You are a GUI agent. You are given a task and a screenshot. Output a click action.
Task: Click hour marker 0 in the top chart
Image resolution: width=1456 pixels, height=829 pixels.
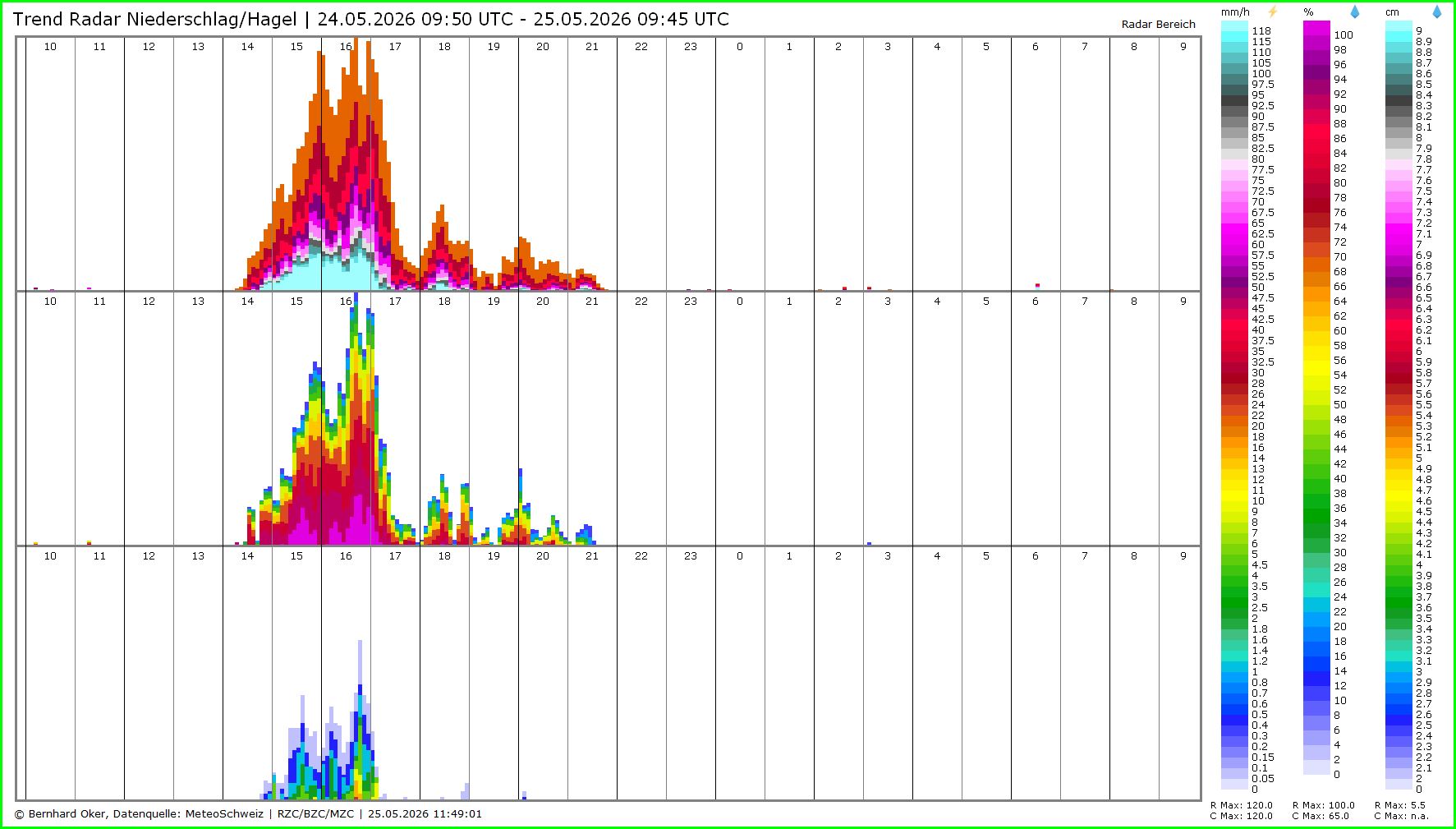coord(740,47)
